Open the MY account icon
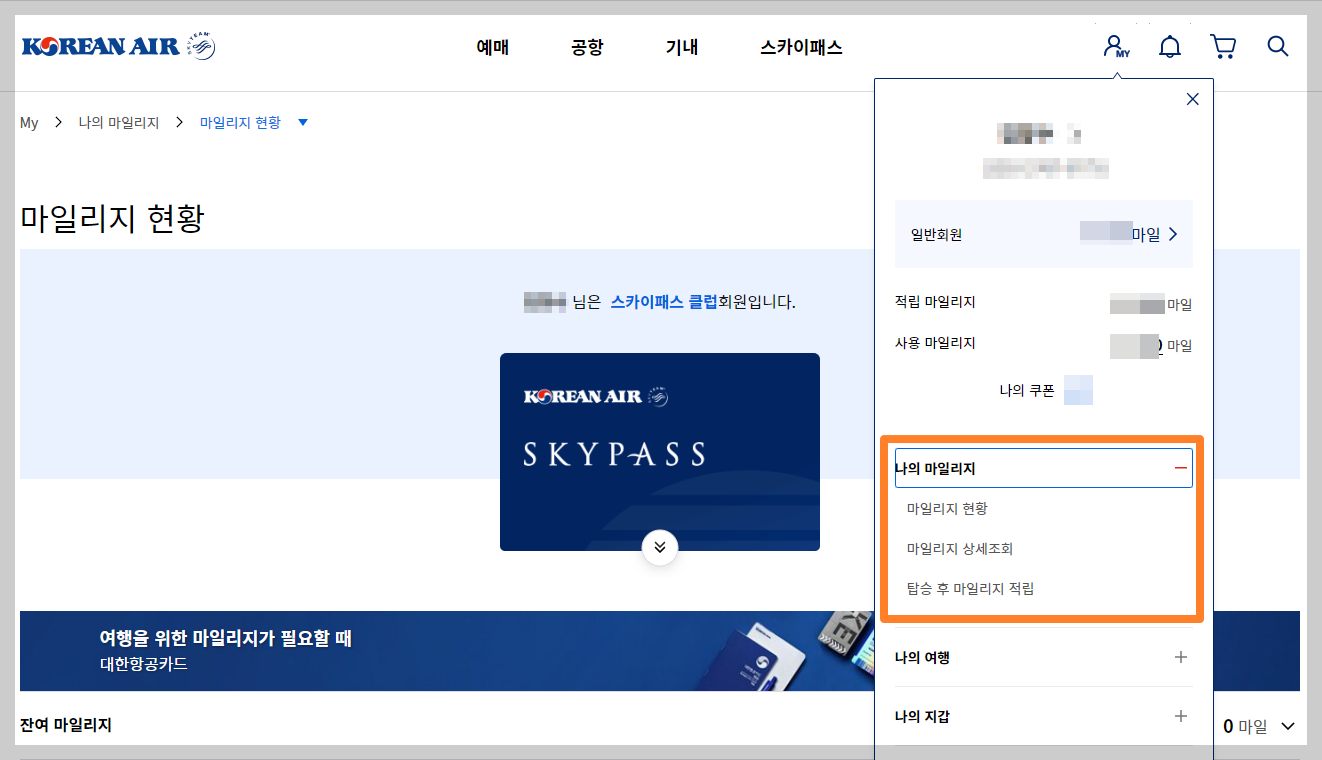Image resolution: width=1322 pixels, height=760 pixels. [1116, 46]
